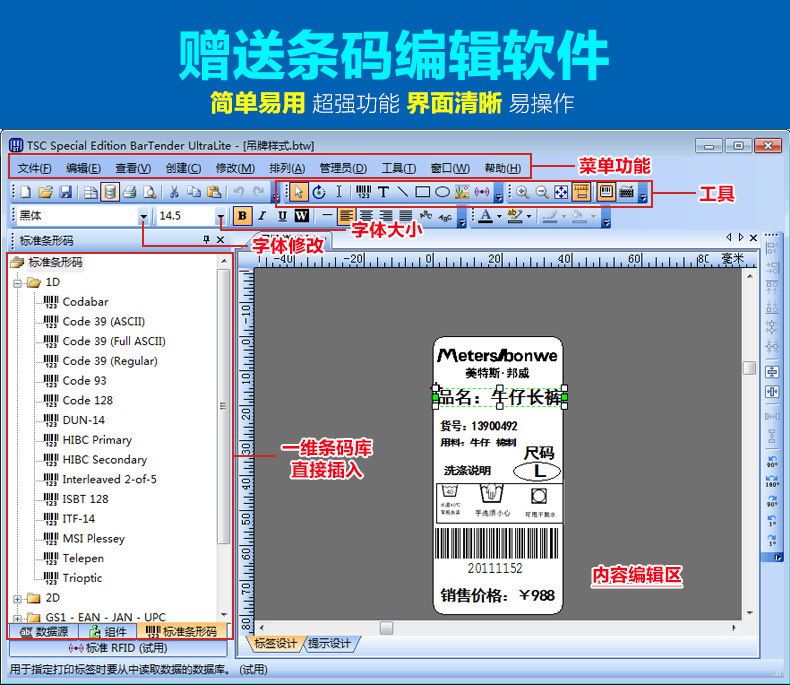The width and height of the screenshot is (790, 685).
Task: Toggle right text alignment
Action: (x=385, y=216)
